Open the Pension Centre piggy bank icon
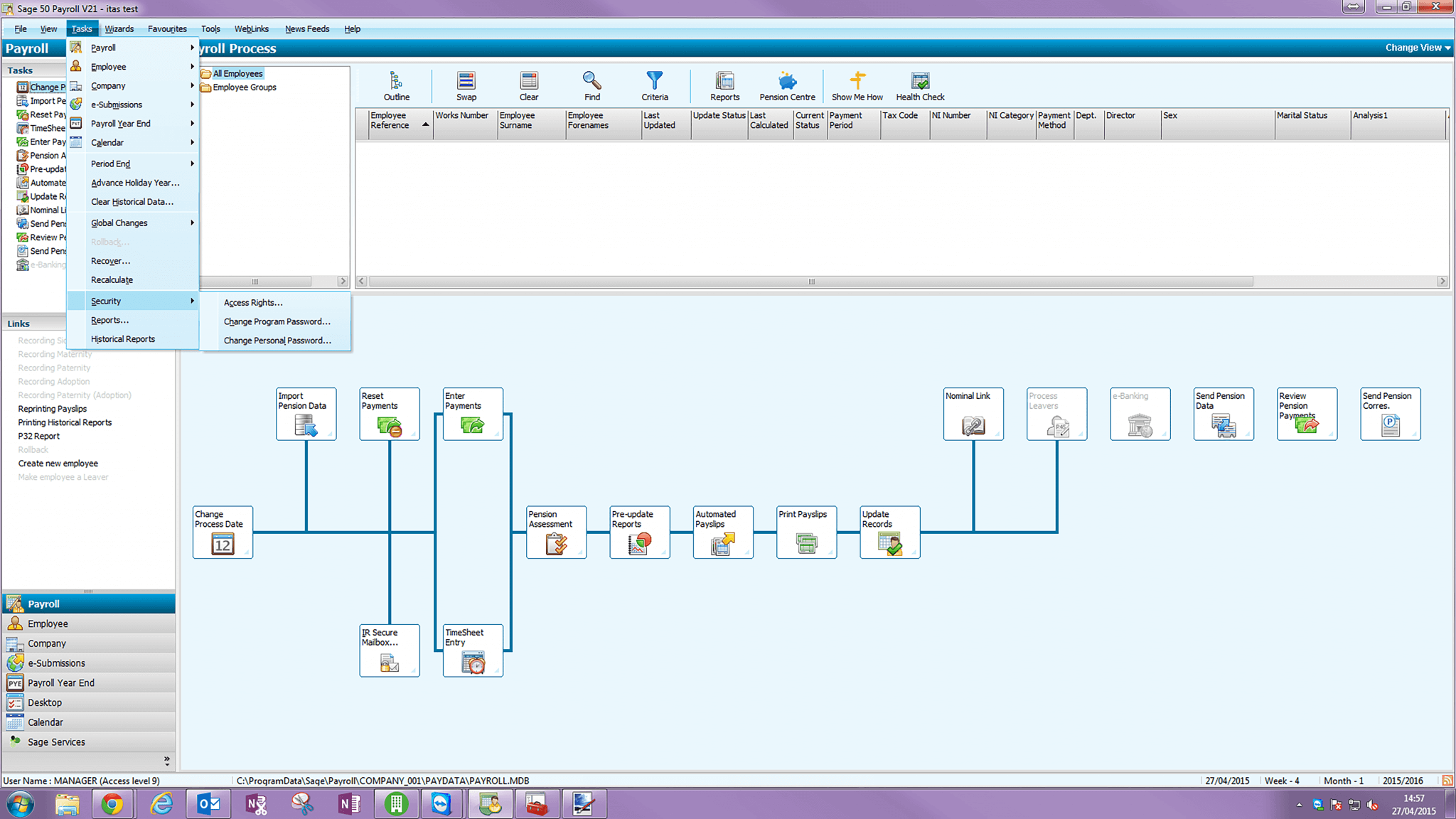Image resolution: width=1456 pixels, height=819 pixels. (787, 86)
